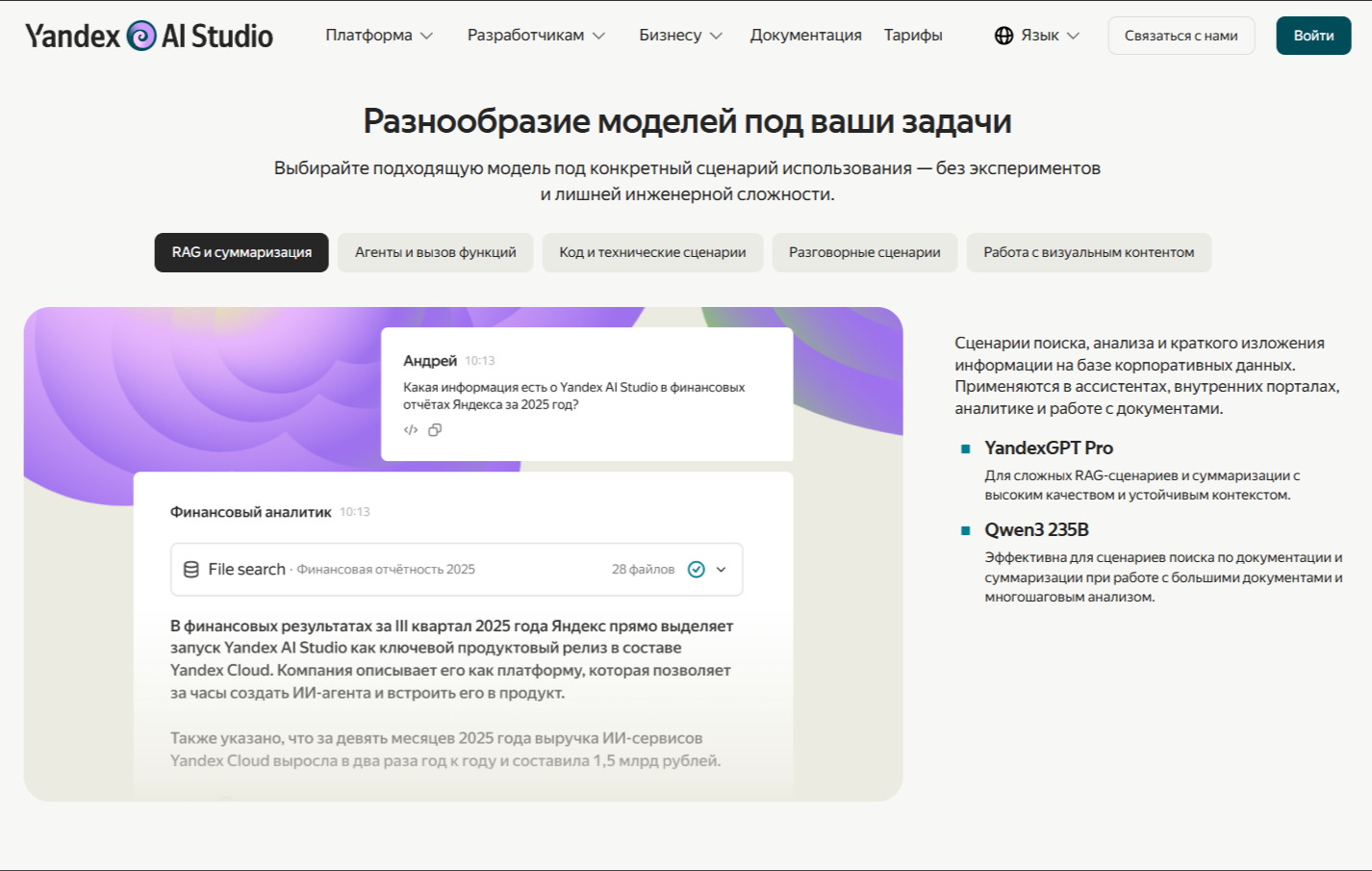
Task: Click the globe language icon
Action: pyautogui.click(x=1004, y=36)
